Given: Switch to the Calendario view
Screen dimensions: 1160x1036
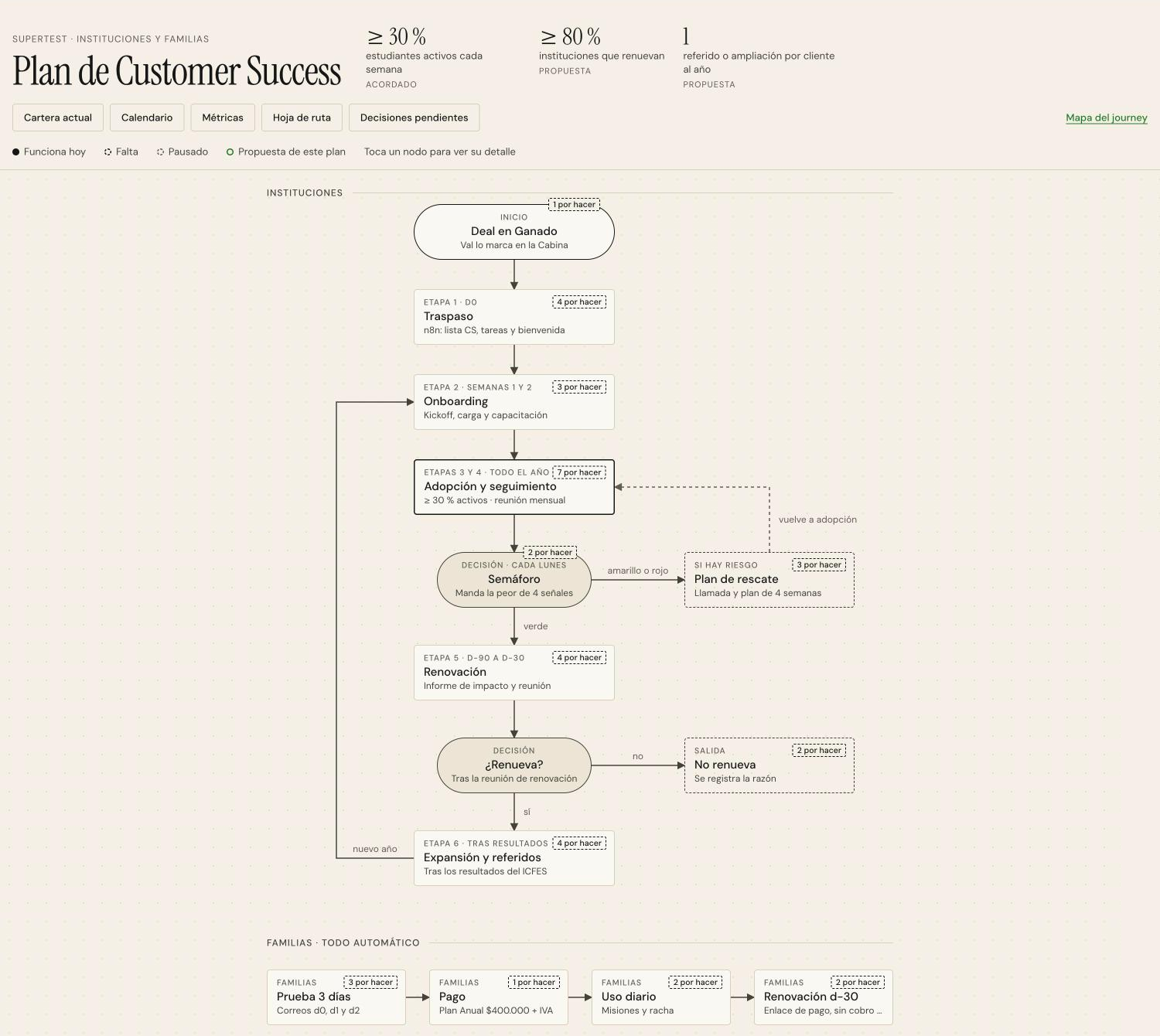Looking at the screenshot, I should [x=147, y=118].
